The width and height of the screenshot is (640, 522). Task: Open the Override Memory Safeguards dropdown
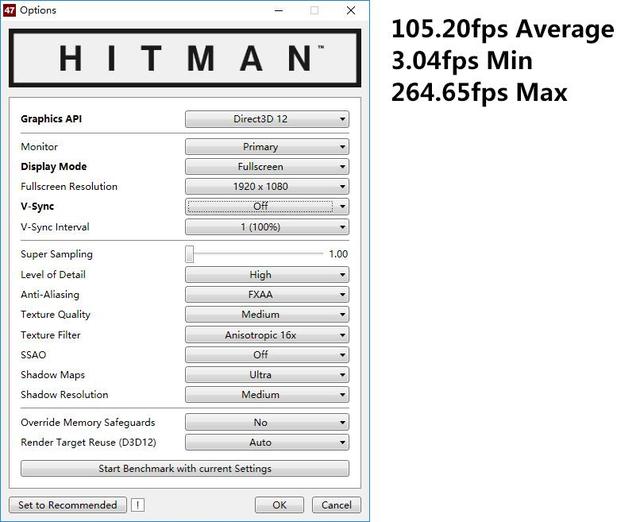click(x=267, y=422)
